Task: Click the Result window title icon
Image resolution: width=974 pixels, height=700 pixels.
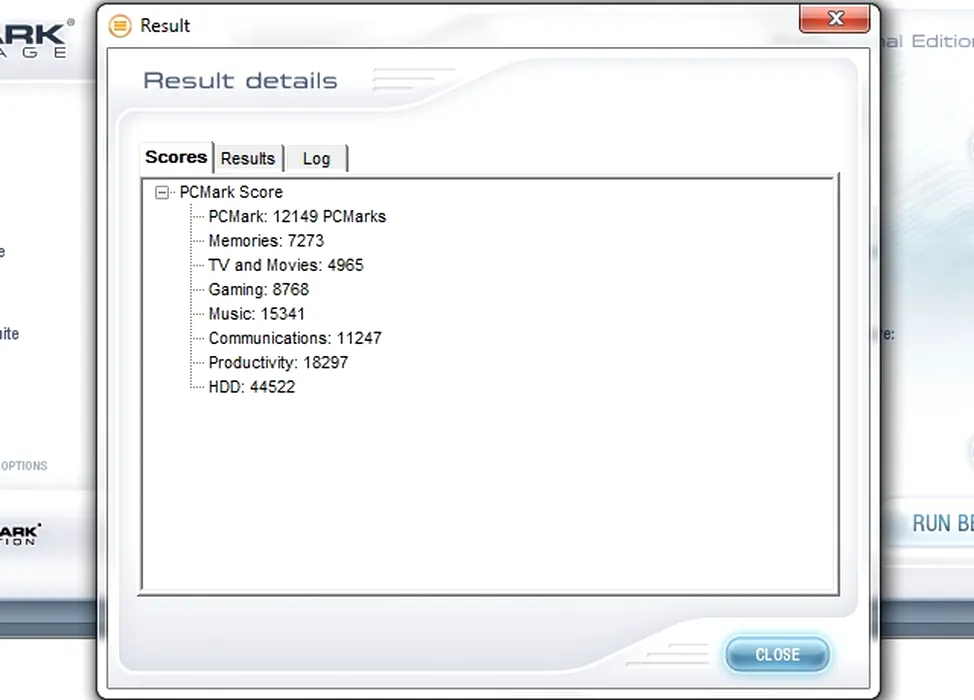Action: (x=120, y=25)
